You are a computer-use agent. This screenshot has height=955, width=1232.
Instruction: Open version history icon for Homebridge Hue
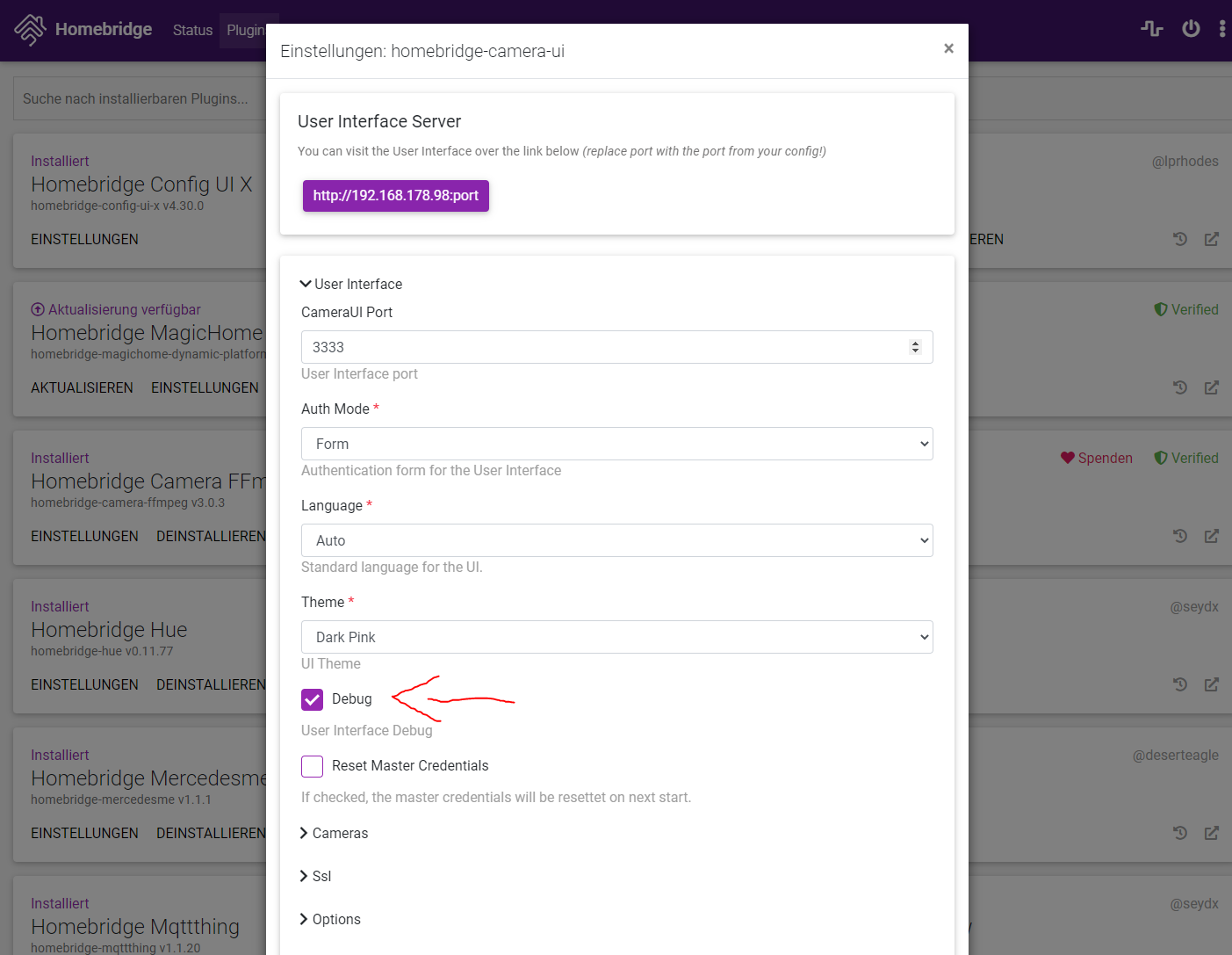(x=1180, y=684)
